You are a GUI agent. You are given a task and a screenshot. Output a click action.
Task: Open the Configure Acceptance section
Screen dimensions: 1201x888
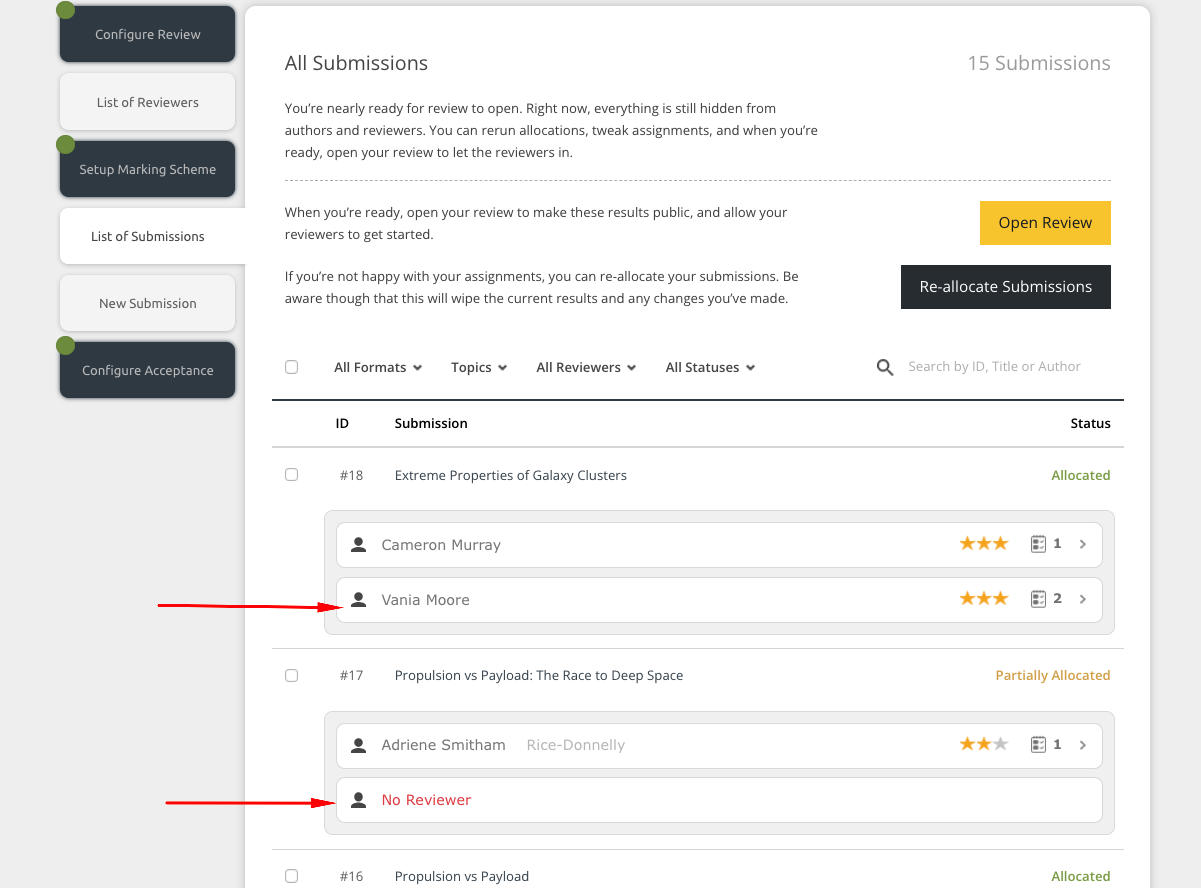(x=147, y=370)
